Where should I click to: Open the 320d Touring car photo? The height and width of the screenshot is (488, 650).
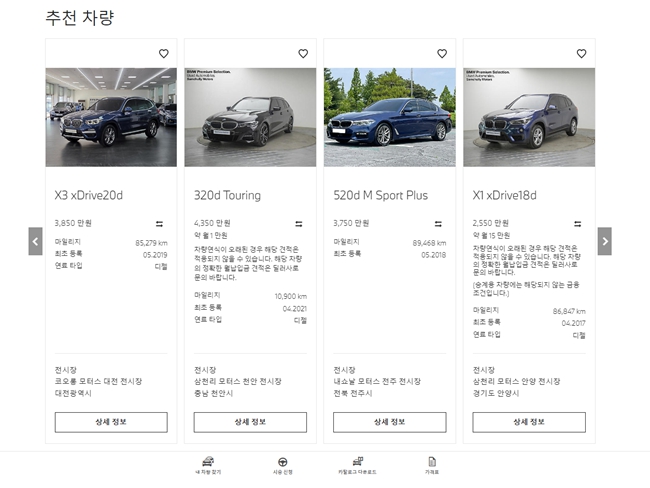pyautogui.click(x=250, y=117)
